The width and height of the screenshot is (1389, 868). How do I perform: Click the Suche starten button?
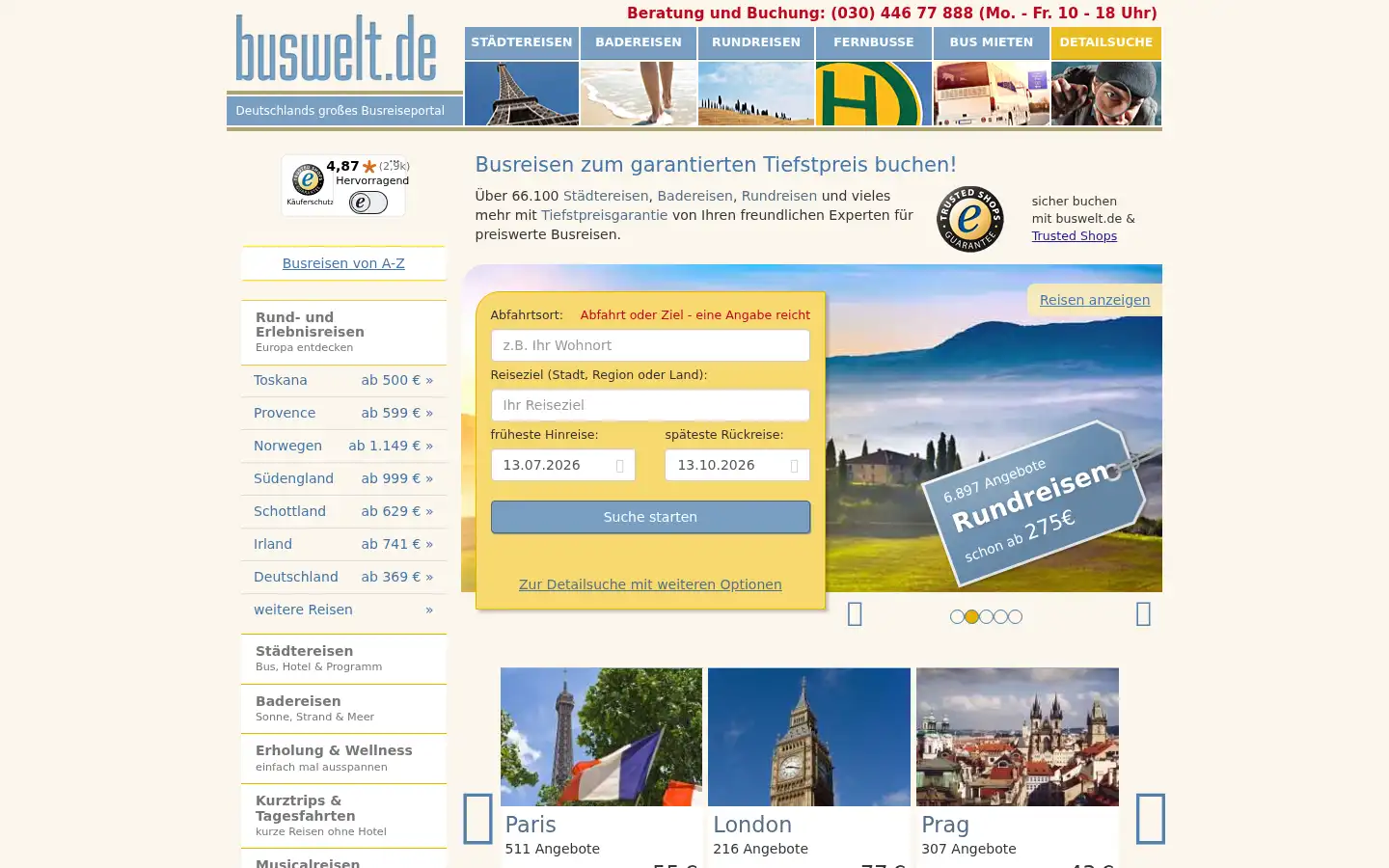(650, 517)
